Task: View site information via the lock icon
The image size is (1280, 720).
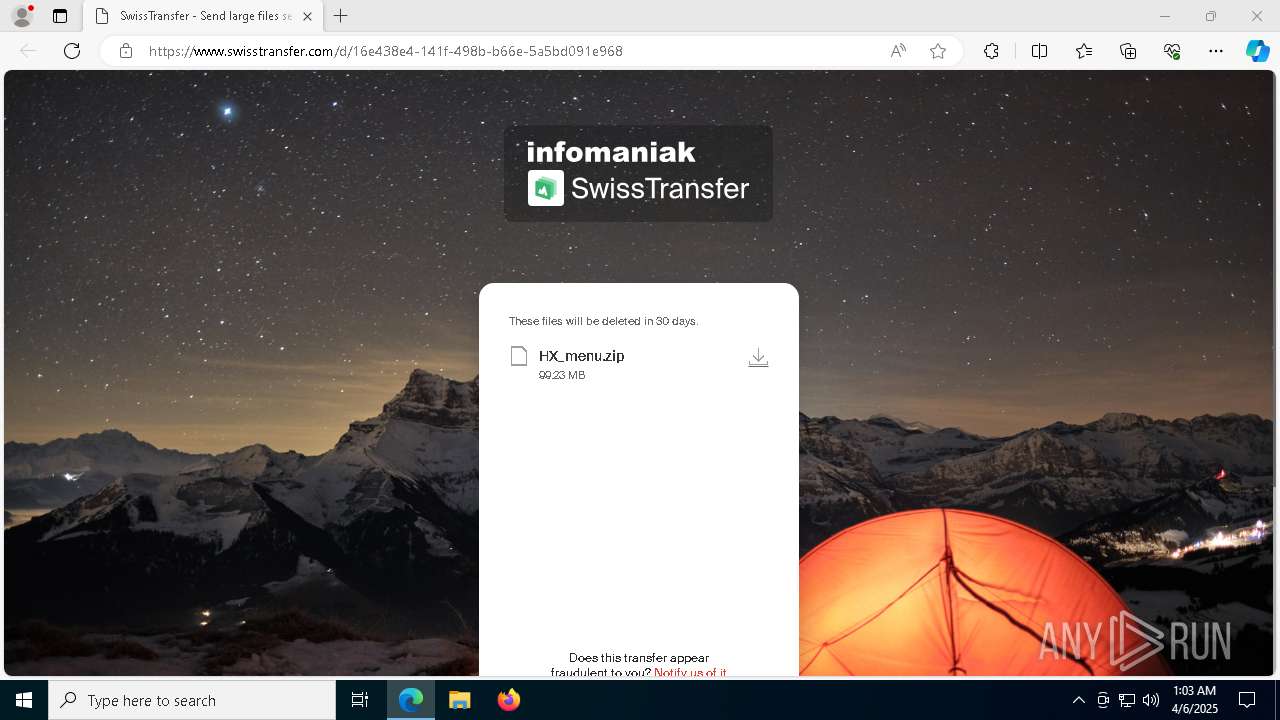Action: [126, 51]
